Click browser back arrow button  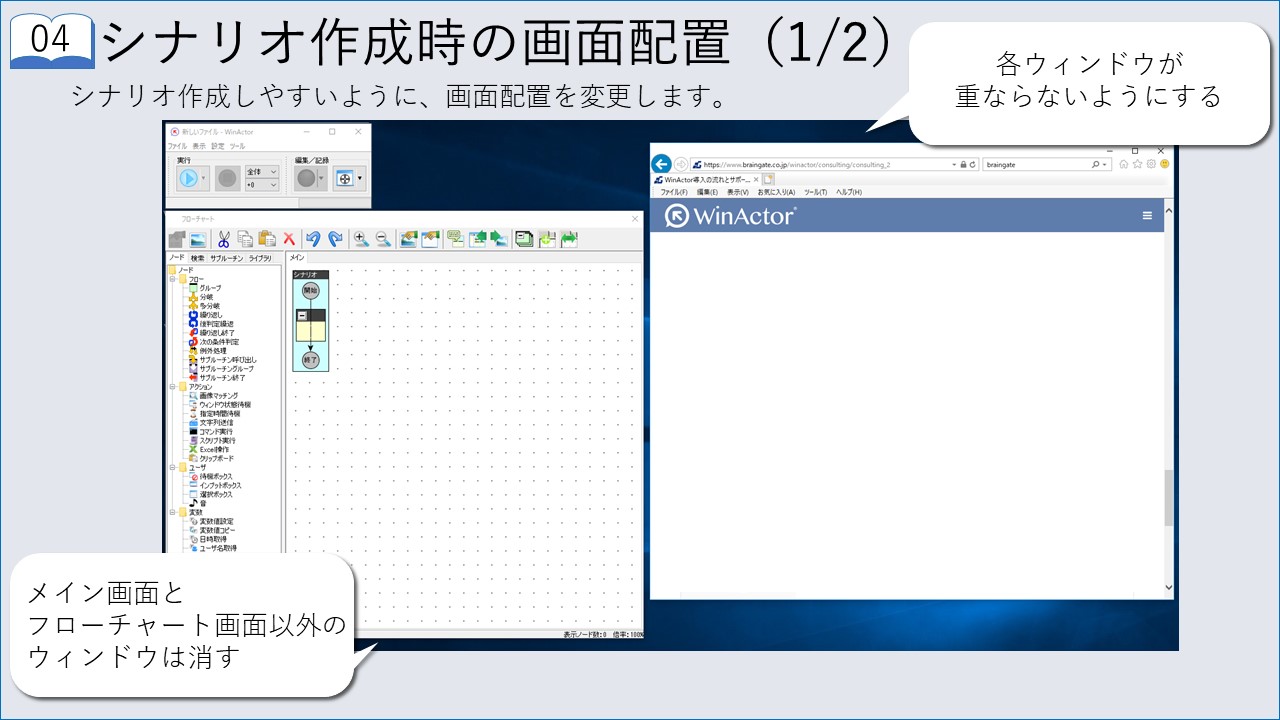661,164
